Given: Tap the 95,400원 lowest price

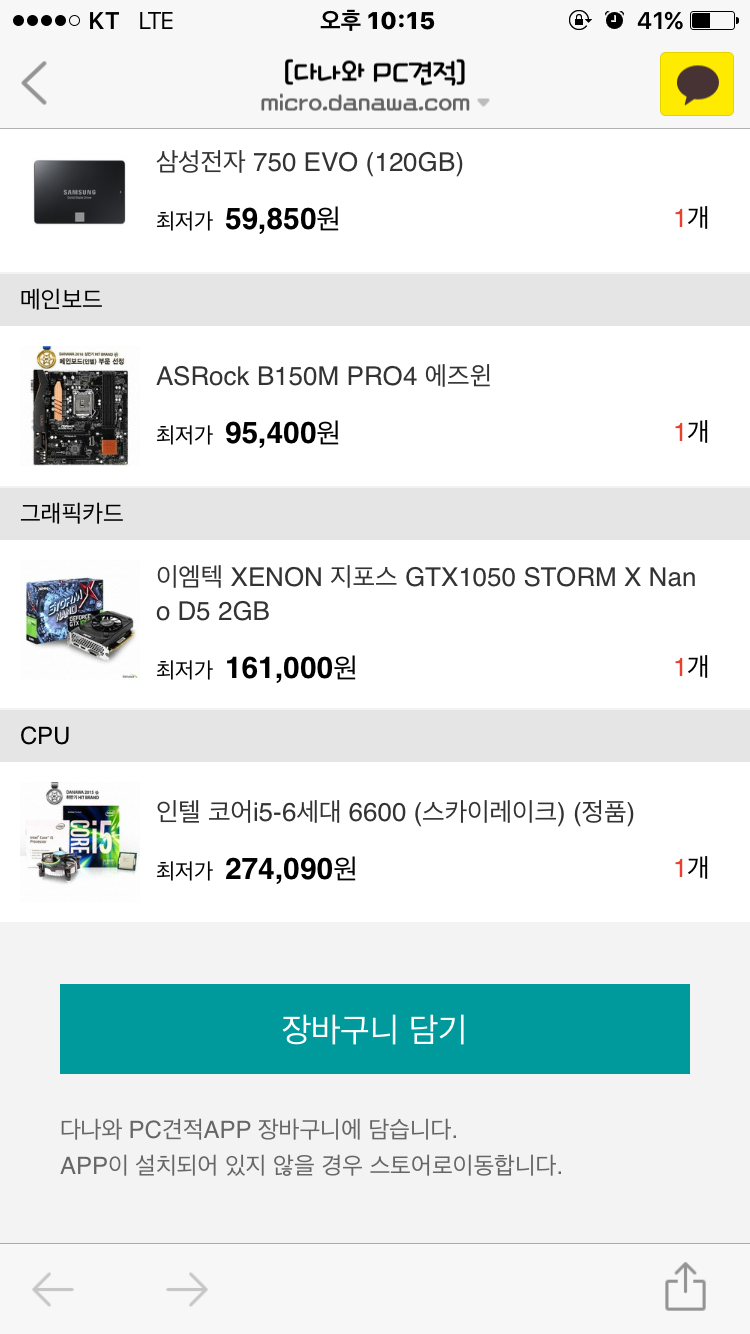Looking at the screenshot, I should click(x=282, y=433).
